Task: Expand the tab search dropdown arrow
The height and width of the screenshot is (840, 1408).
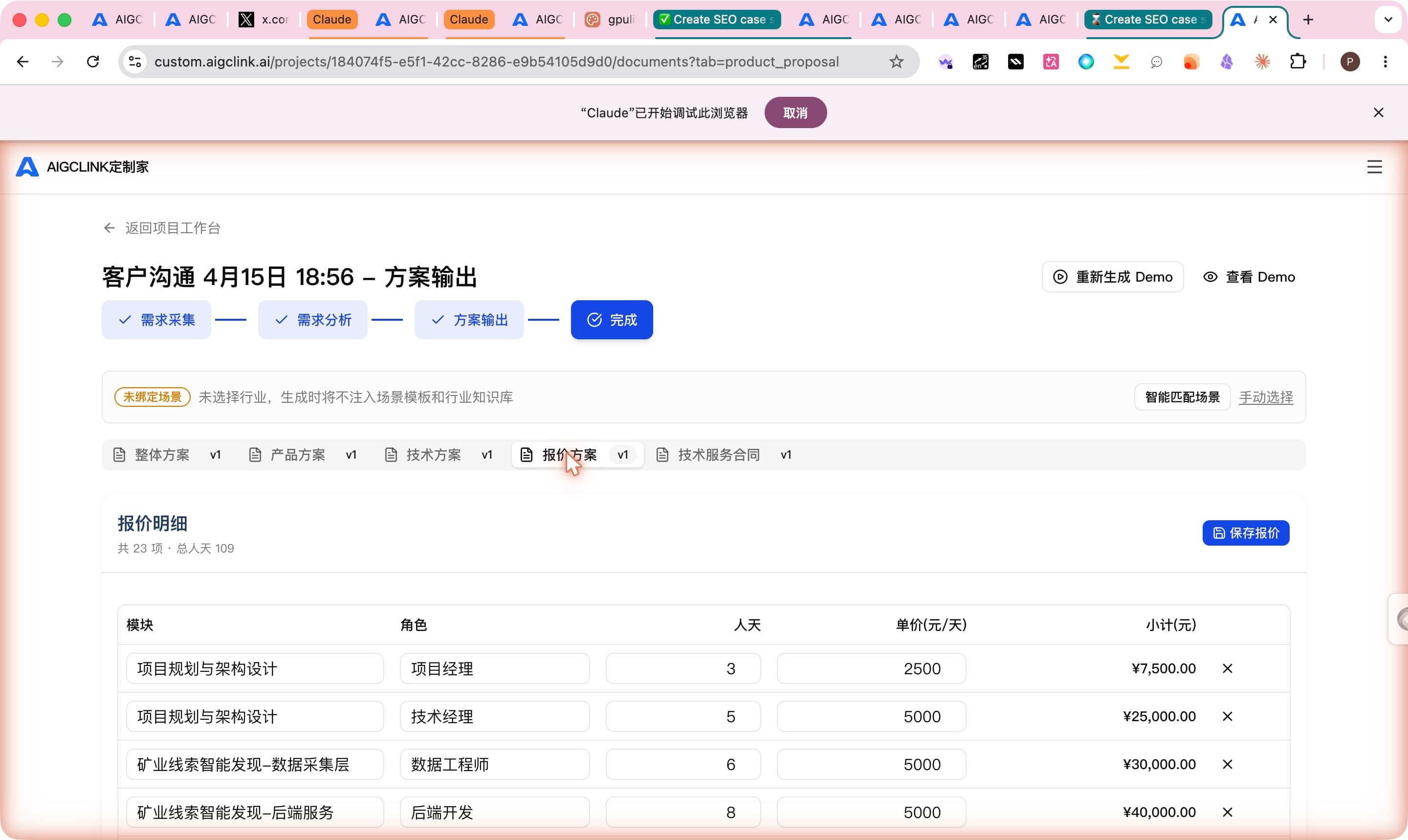Action: coord(1388,20)
